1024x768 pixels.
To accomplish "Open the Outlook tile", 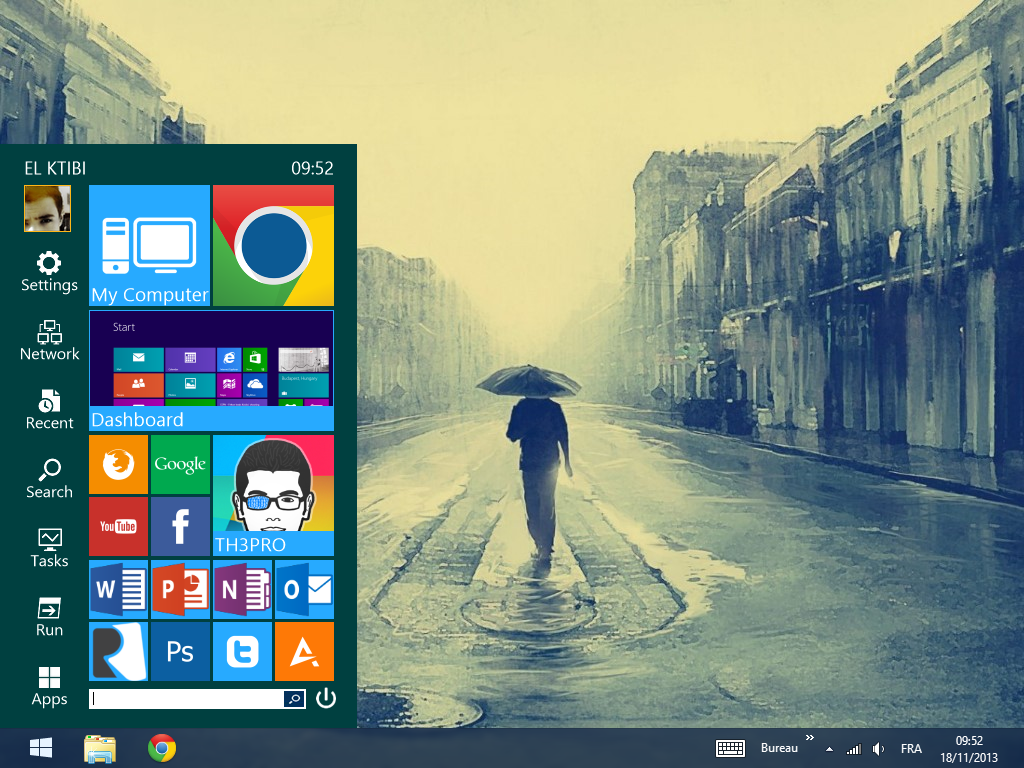I will (304, 590).
